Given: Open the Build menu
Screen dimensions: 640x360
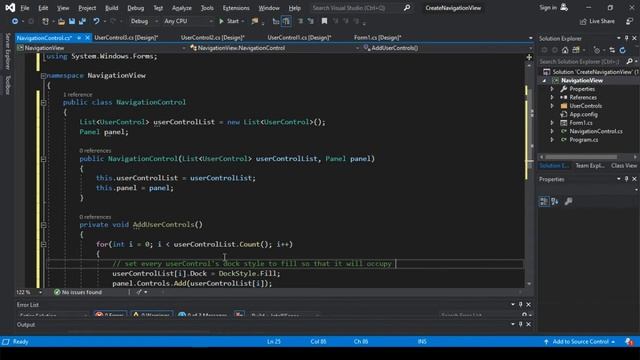Looking at the screenshot, I should coord(111,8).
